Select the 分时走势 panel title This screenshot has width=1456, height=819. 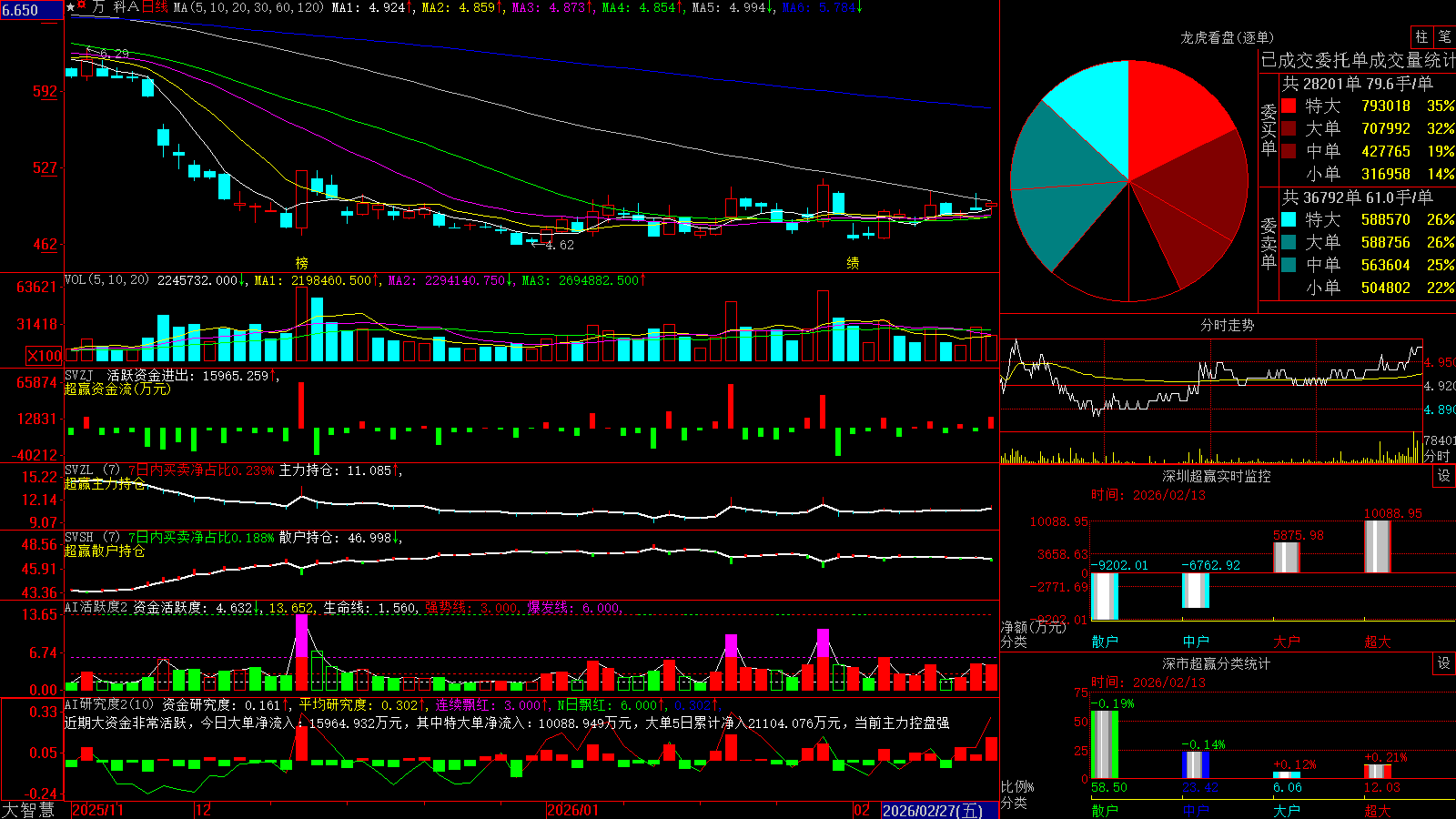tap(1227, 325)
